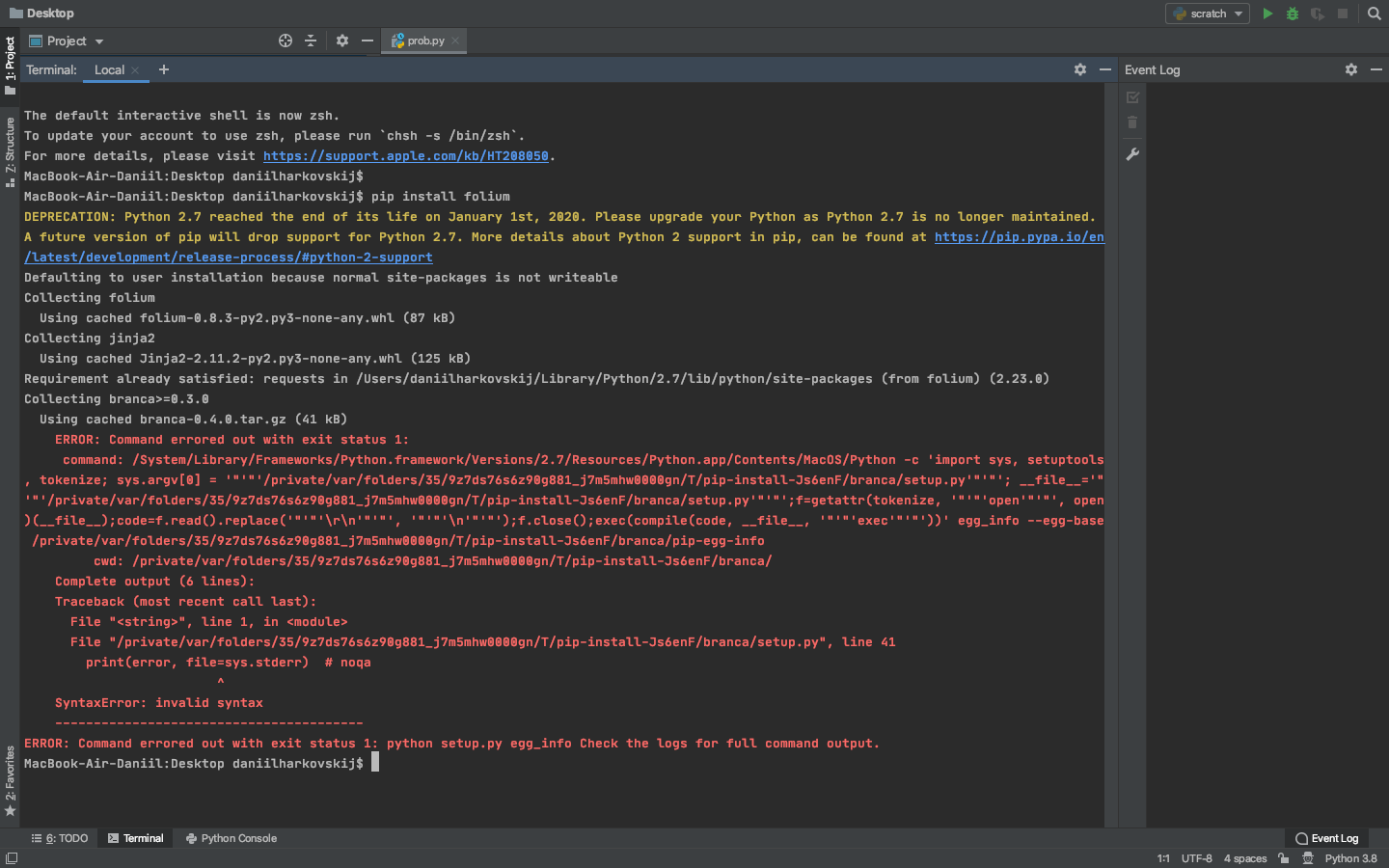Image resolution: width=1389 pixels, height=868 pixels.
Task: Hide the Event Log panel
Action: click(x=1376, y=69)
